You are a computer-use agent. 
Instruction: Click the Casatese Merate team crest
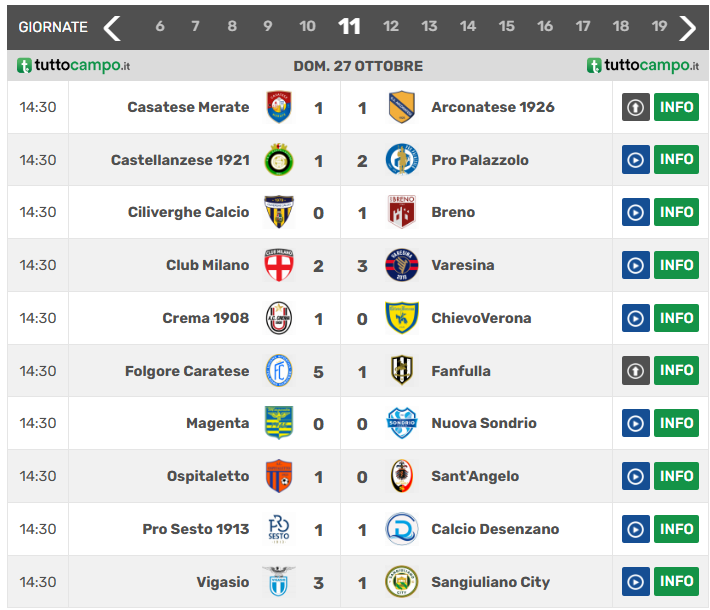coord(279,107)
